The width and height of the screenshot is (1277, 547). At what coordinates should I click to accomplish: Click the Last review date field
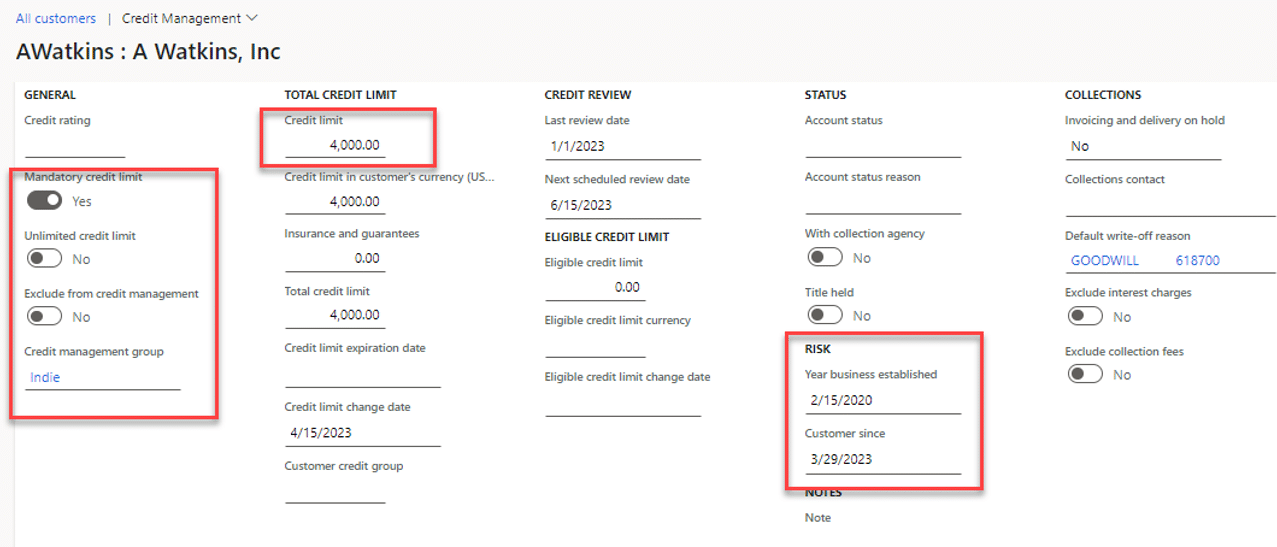(x=622, y=147)
